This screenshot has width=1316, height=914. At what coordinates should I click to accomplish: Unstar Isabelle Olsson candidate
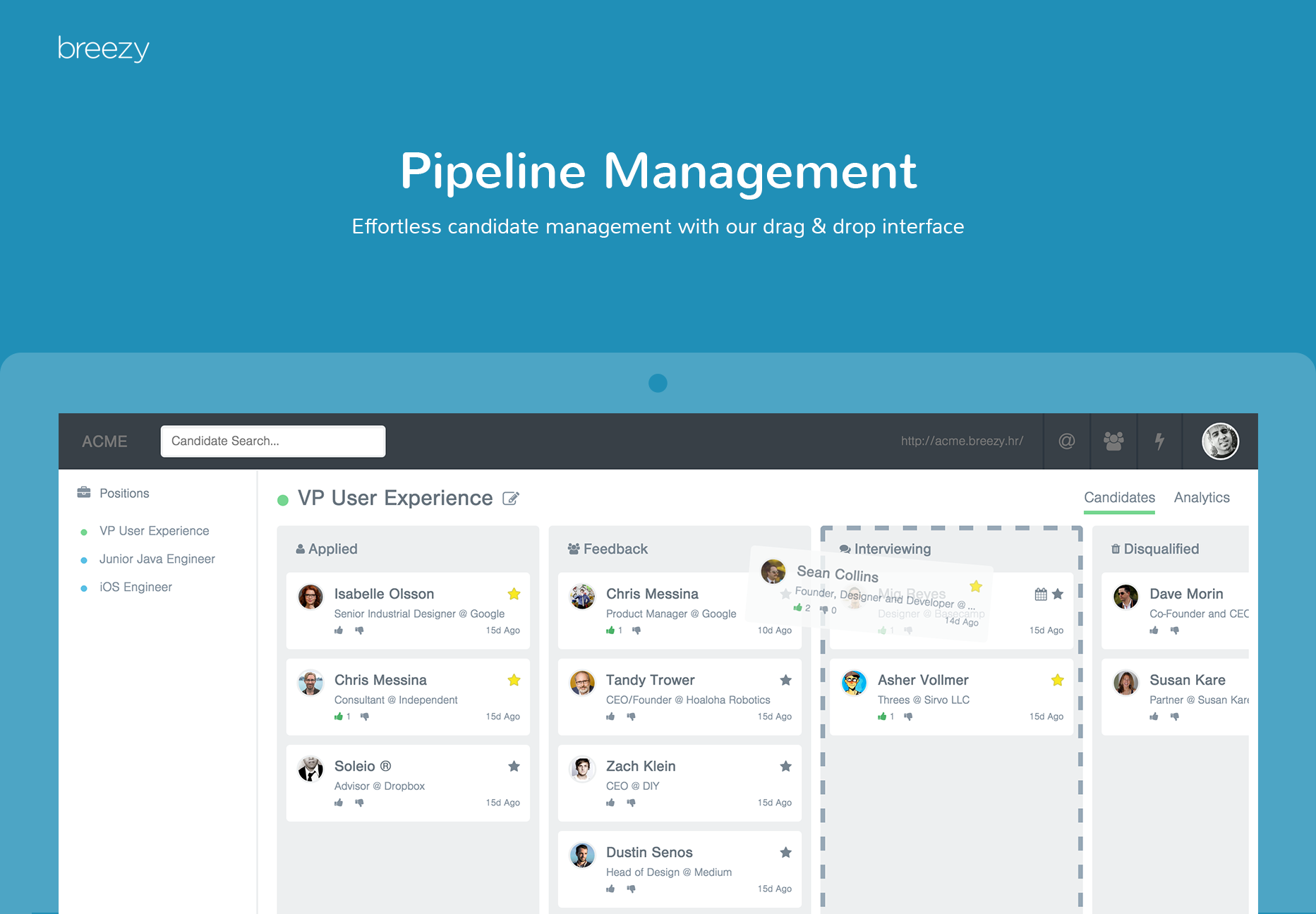(x=514, y=594)
